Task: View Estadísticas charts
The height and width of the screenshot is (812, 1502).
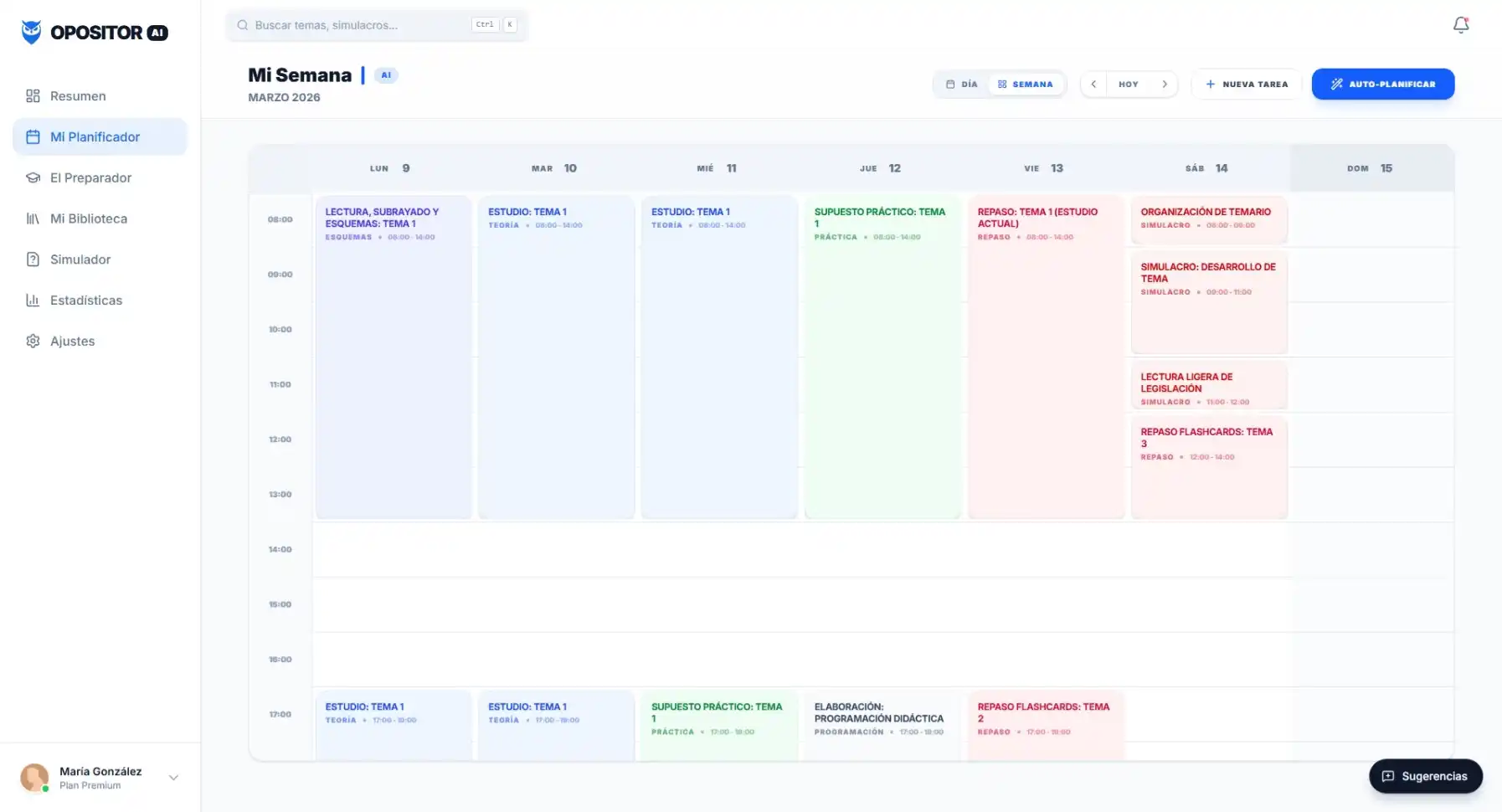Action: point(85,301)
